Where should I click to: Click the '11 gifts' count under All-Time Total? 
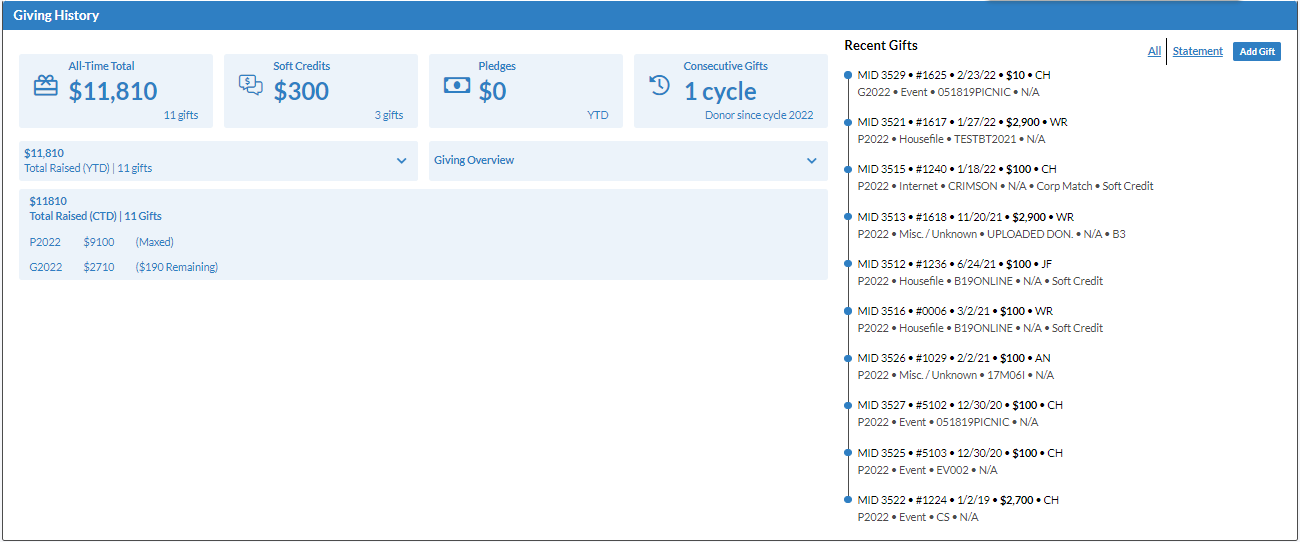(181, 115)
